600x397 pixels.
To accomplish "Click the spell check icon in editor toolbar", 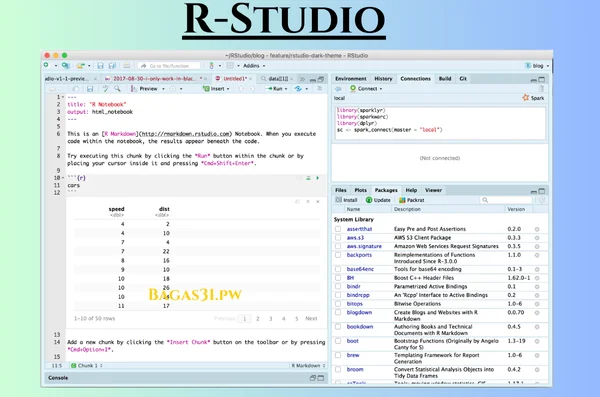I will [105, 89].
